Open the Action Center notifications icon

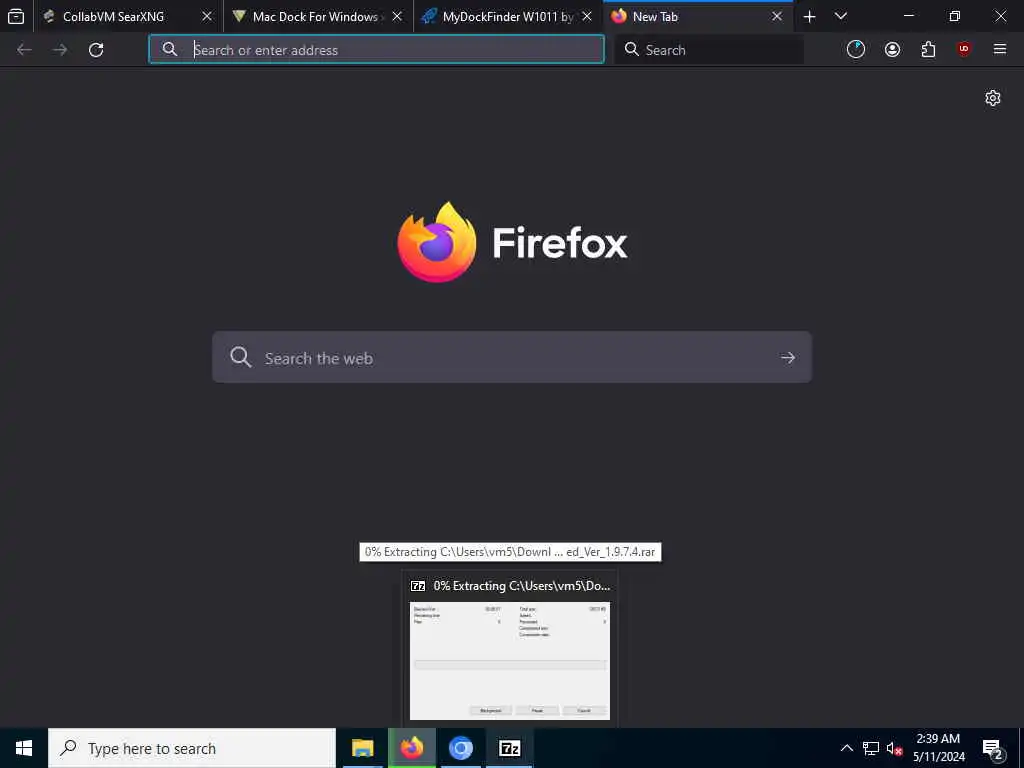[993, 748]
